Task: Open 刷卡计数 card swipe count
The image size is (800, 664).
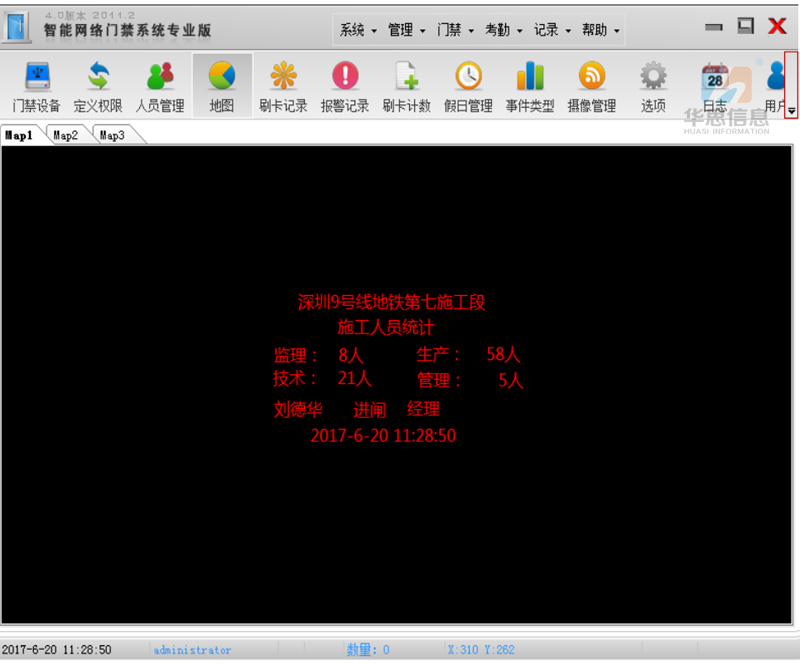Action: tap(407, 85)
